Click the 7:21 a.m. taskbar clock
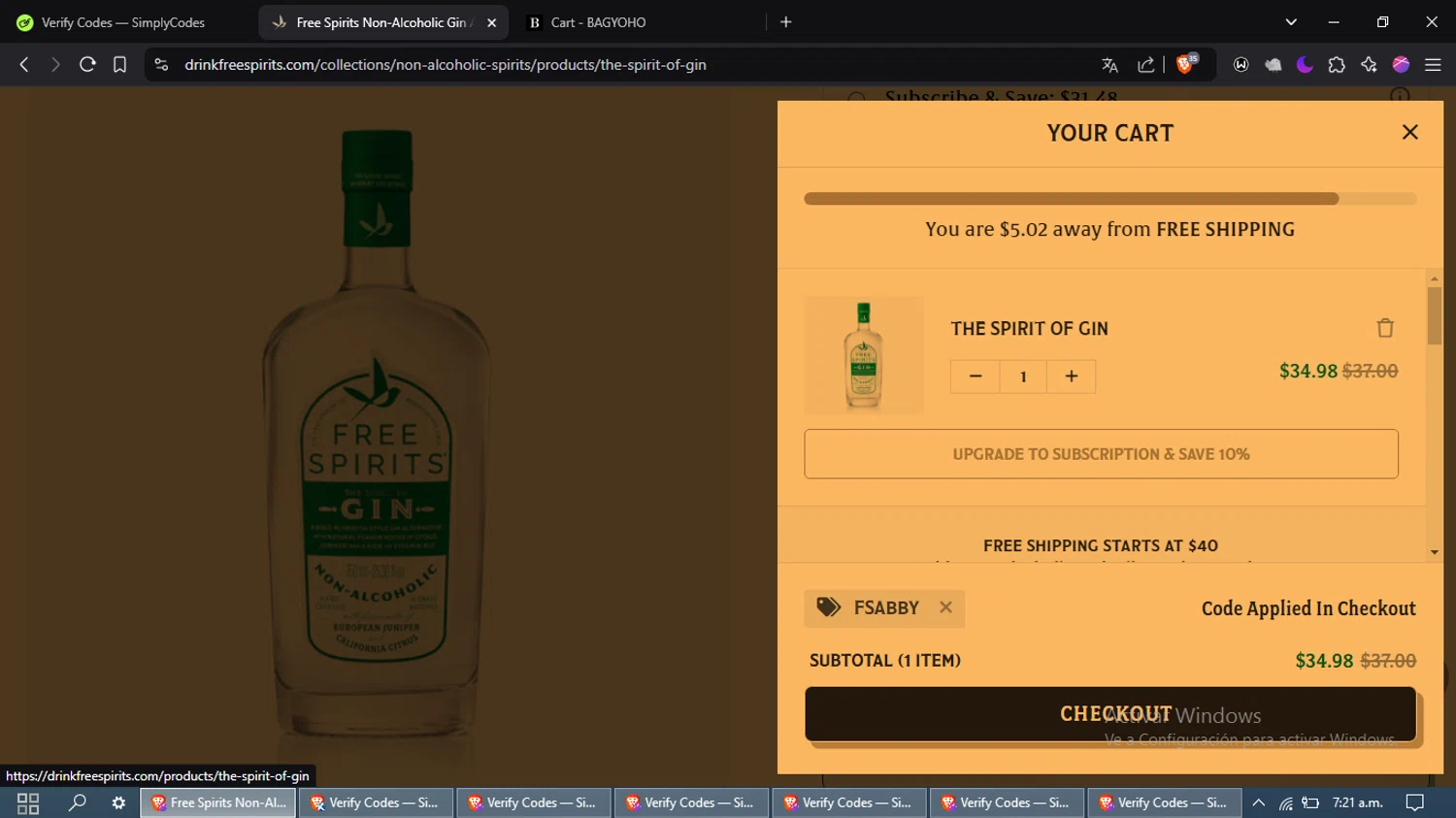Viewport: 1456px width, 818px height. pyautogui.click(x=1357, y=802)
